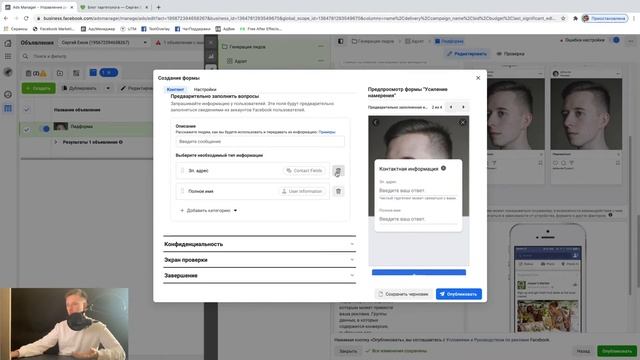
Task: Reload the browser page
Action: pos(26,18)
